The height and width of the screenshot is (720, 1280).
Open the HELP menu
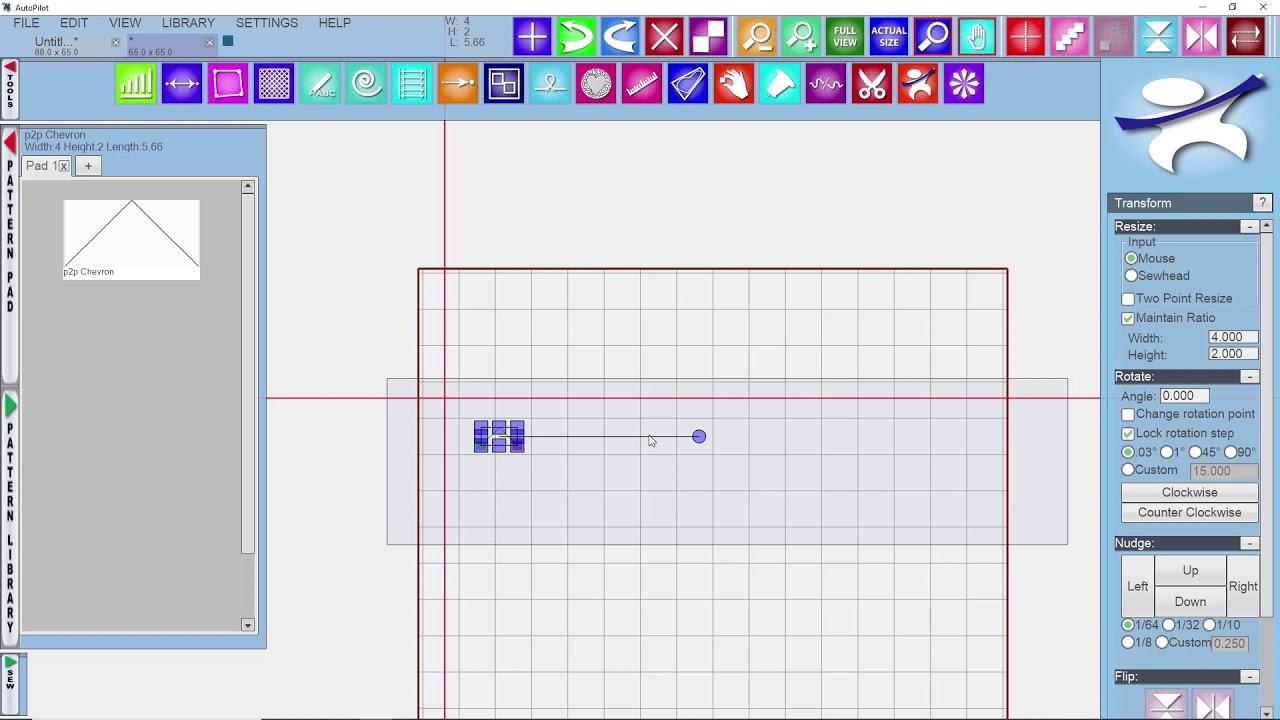(x=334, y=22)
